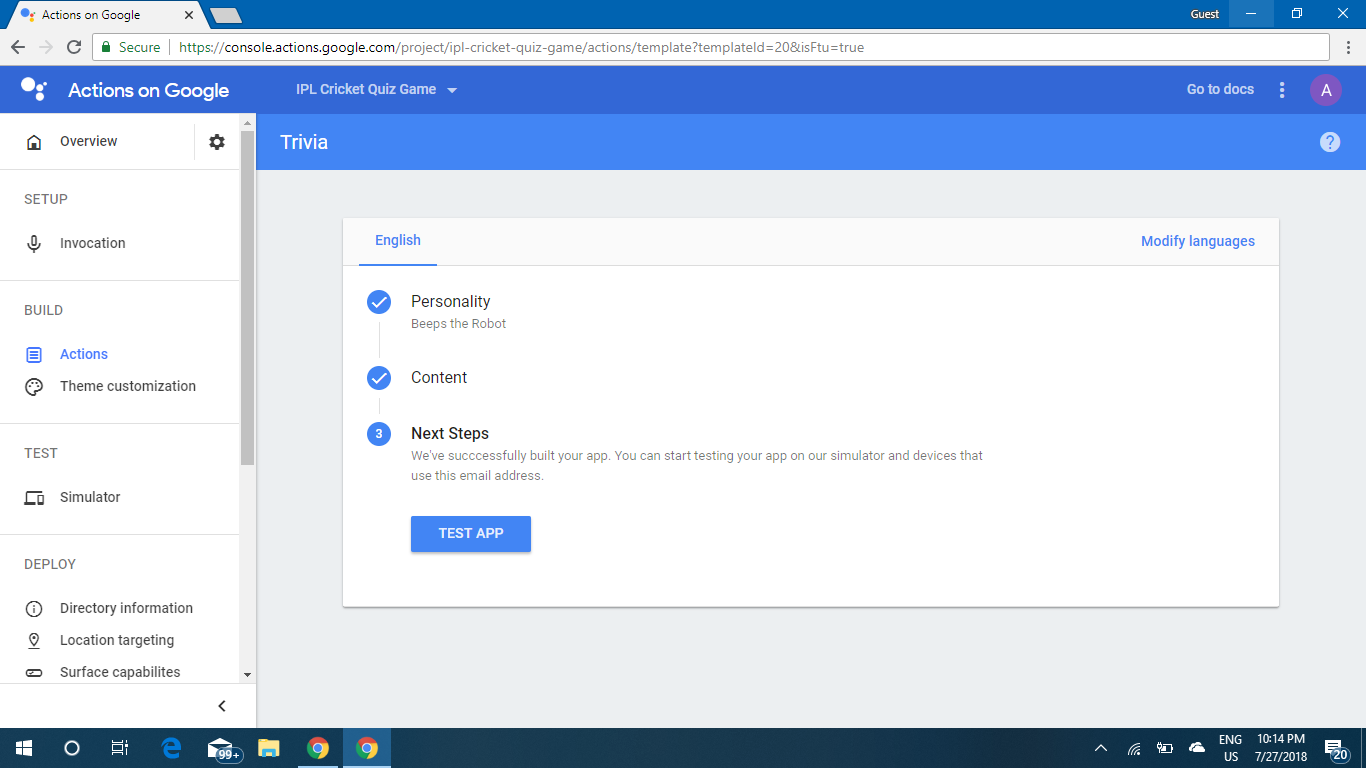Click the Overview home icon
This screenshot has width=1366, height=768.
34,142
